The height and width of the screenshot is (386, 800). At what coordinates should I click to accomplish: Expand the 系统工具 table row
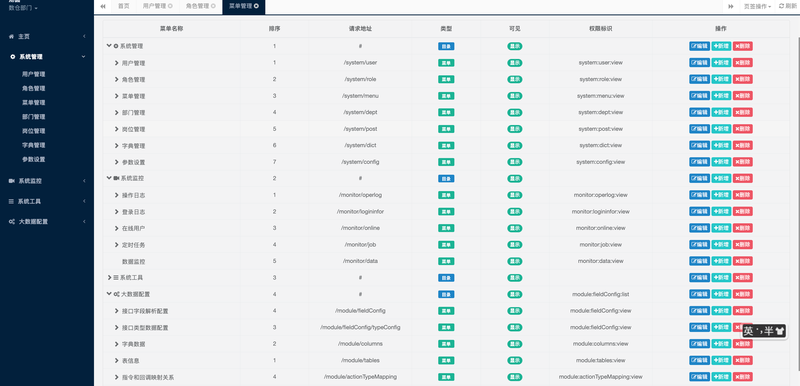coord(109,278)
